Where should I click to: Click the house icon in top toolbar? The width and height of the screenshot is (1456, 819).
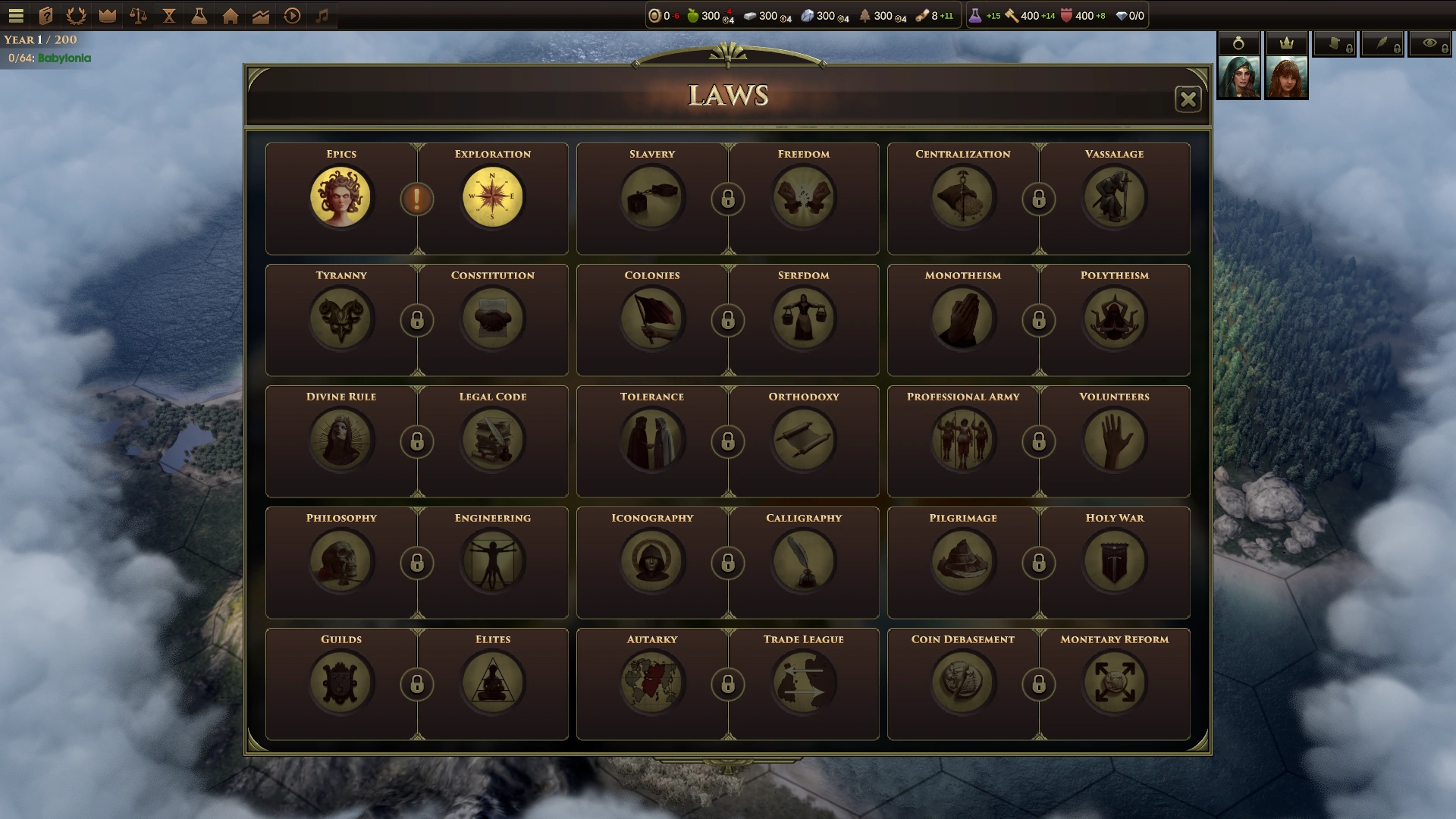(231, 15)
